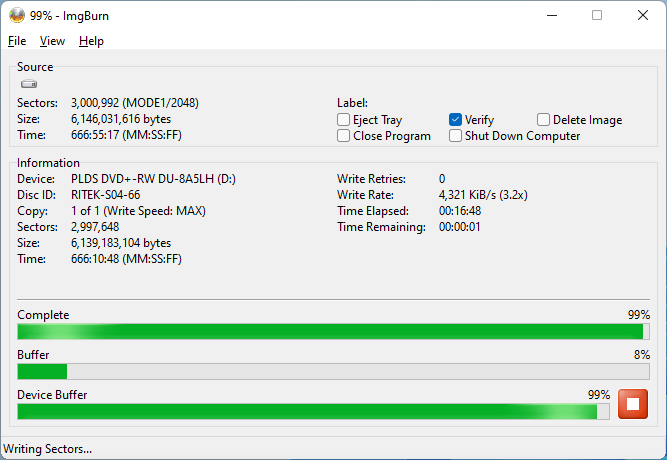Enable the Eject Tray checkbox
Viewport: 667px width, 460px height.
pyautogui.click(x=344, y=120)
